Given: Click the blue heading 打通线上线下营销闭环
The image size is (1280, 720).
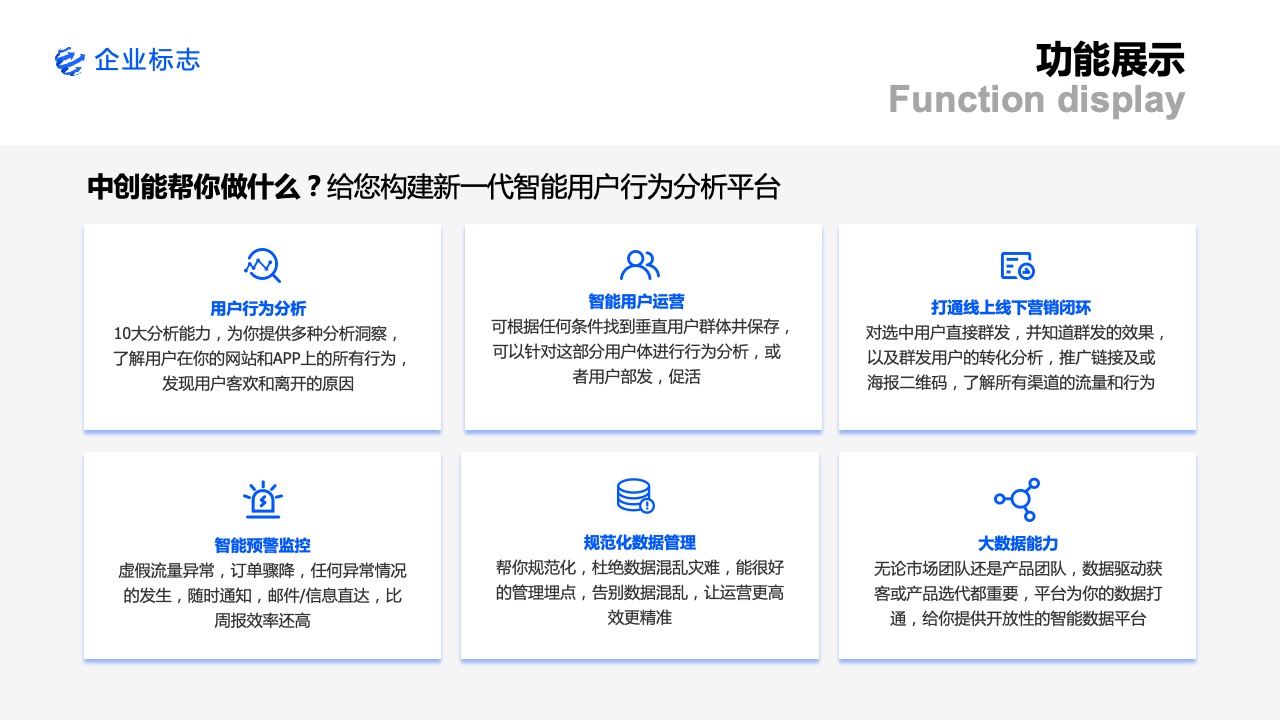Looking at the screenshot, I should point(1011,307).
